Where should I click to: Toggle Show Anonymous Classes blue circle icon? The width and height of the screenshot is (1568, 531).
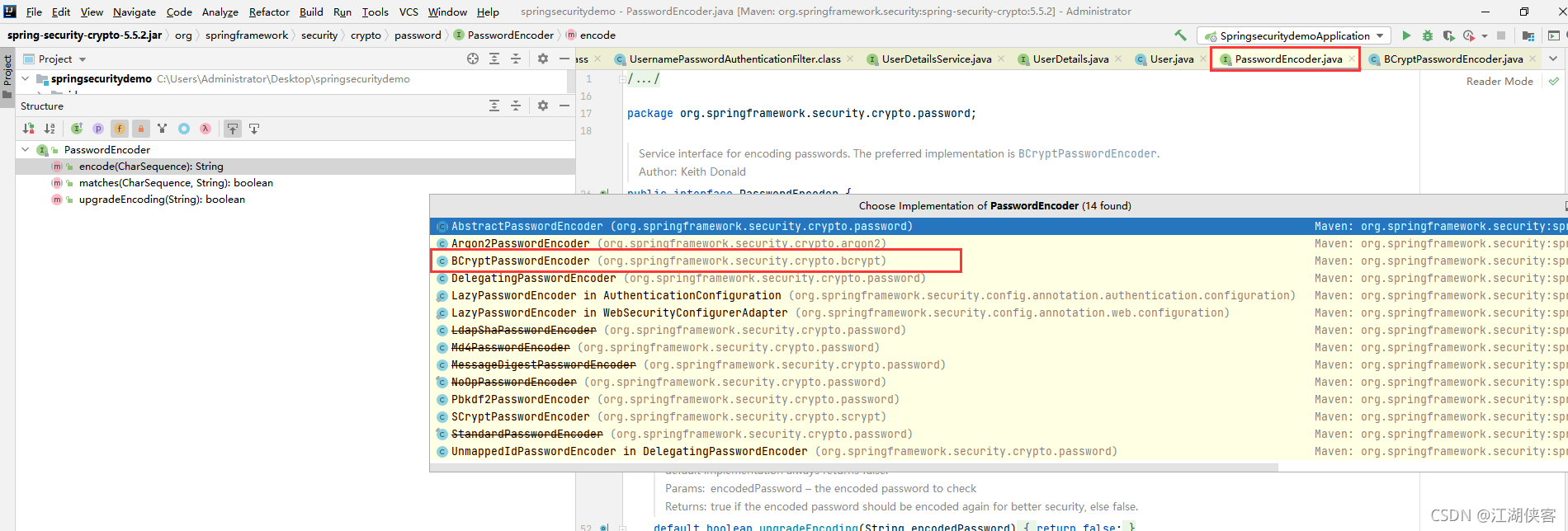184,129
